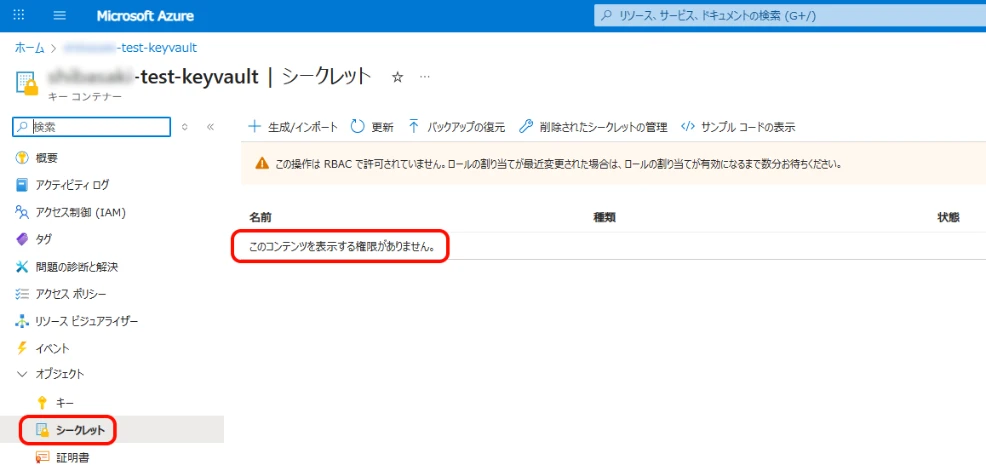The image size is (986, 465).
Task: Click the ホーム breadcrumb link
Action: point(29,47)
